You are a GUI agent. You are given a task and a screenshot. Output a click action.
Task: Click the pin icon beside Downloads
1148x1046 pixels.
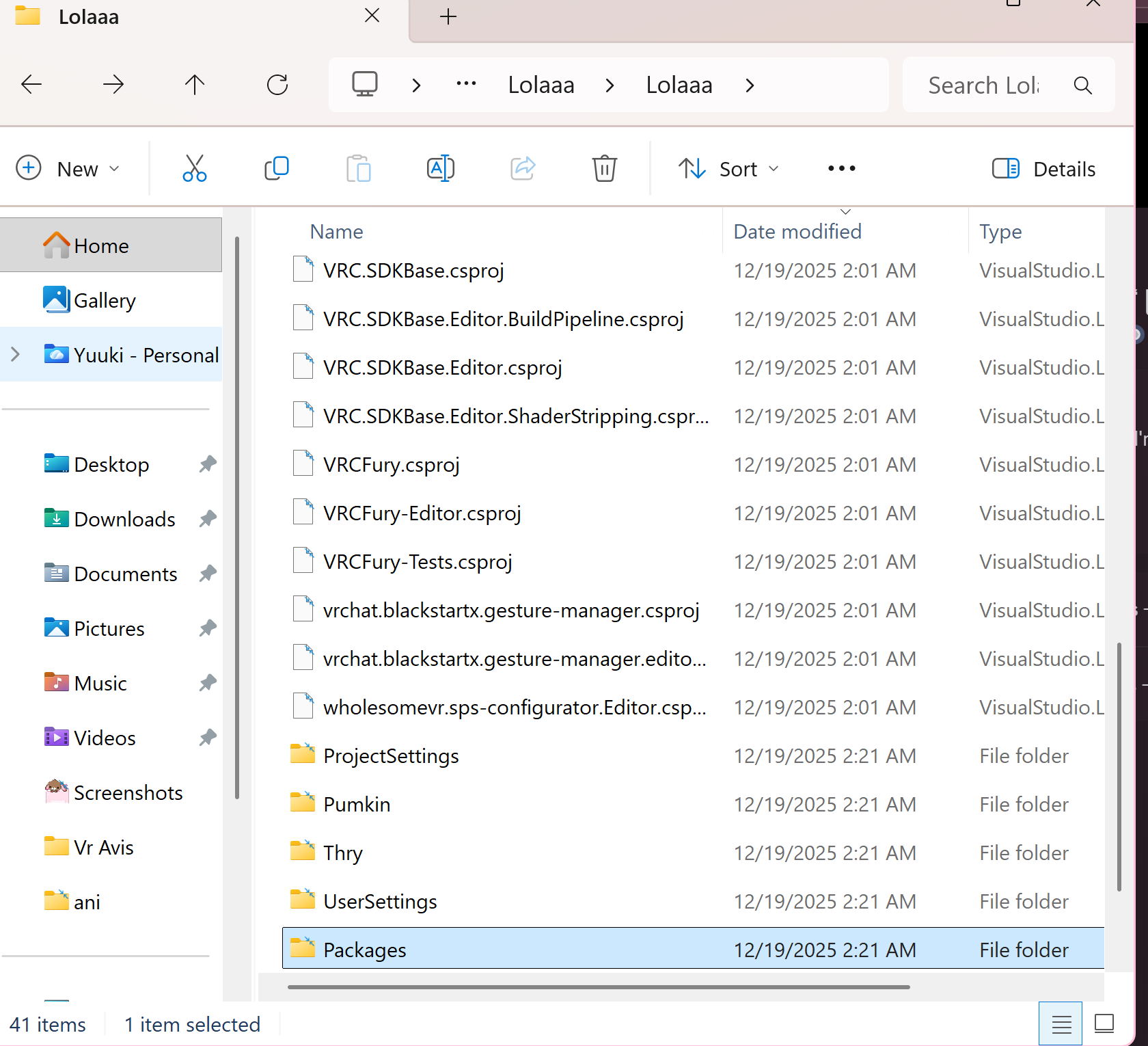click(208, 519)
